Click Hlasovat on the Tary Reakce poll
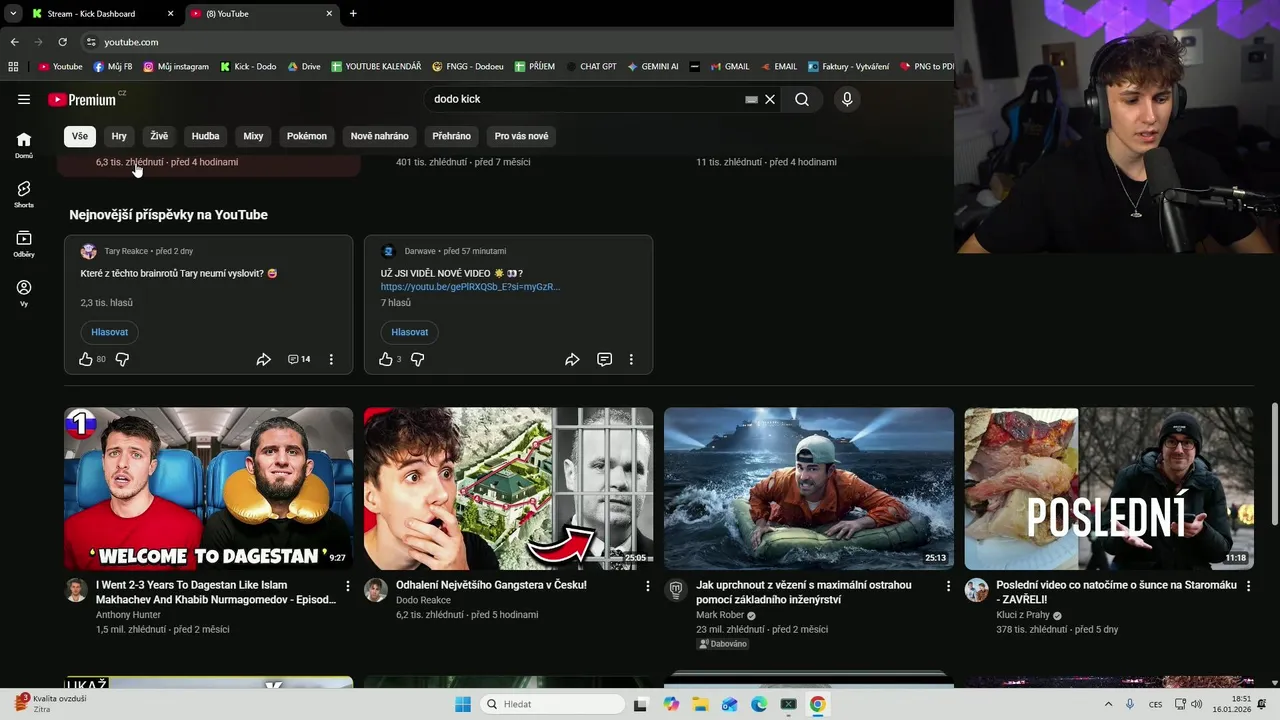 tap(110, 332)
